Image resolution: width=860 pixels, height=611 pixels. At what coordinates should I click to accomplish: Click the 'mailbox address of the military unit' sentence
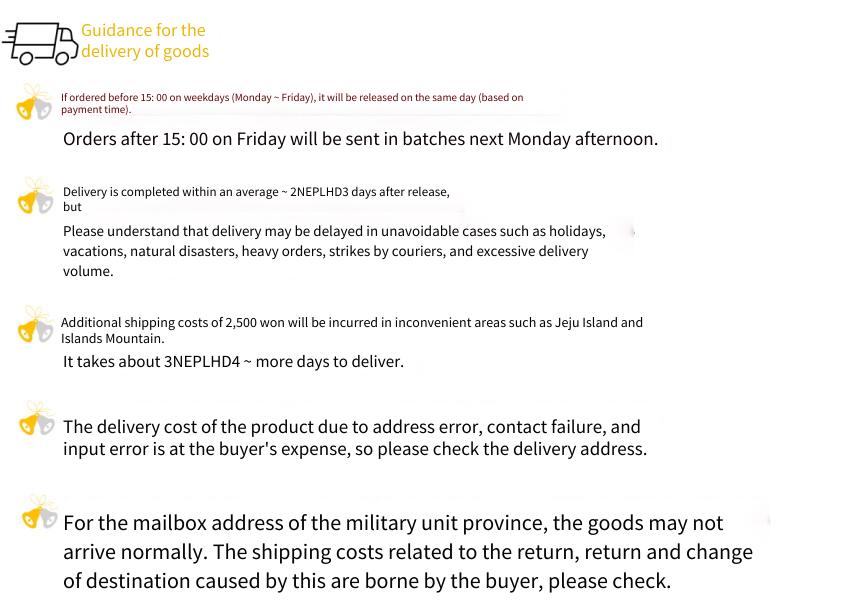[393, 523]
